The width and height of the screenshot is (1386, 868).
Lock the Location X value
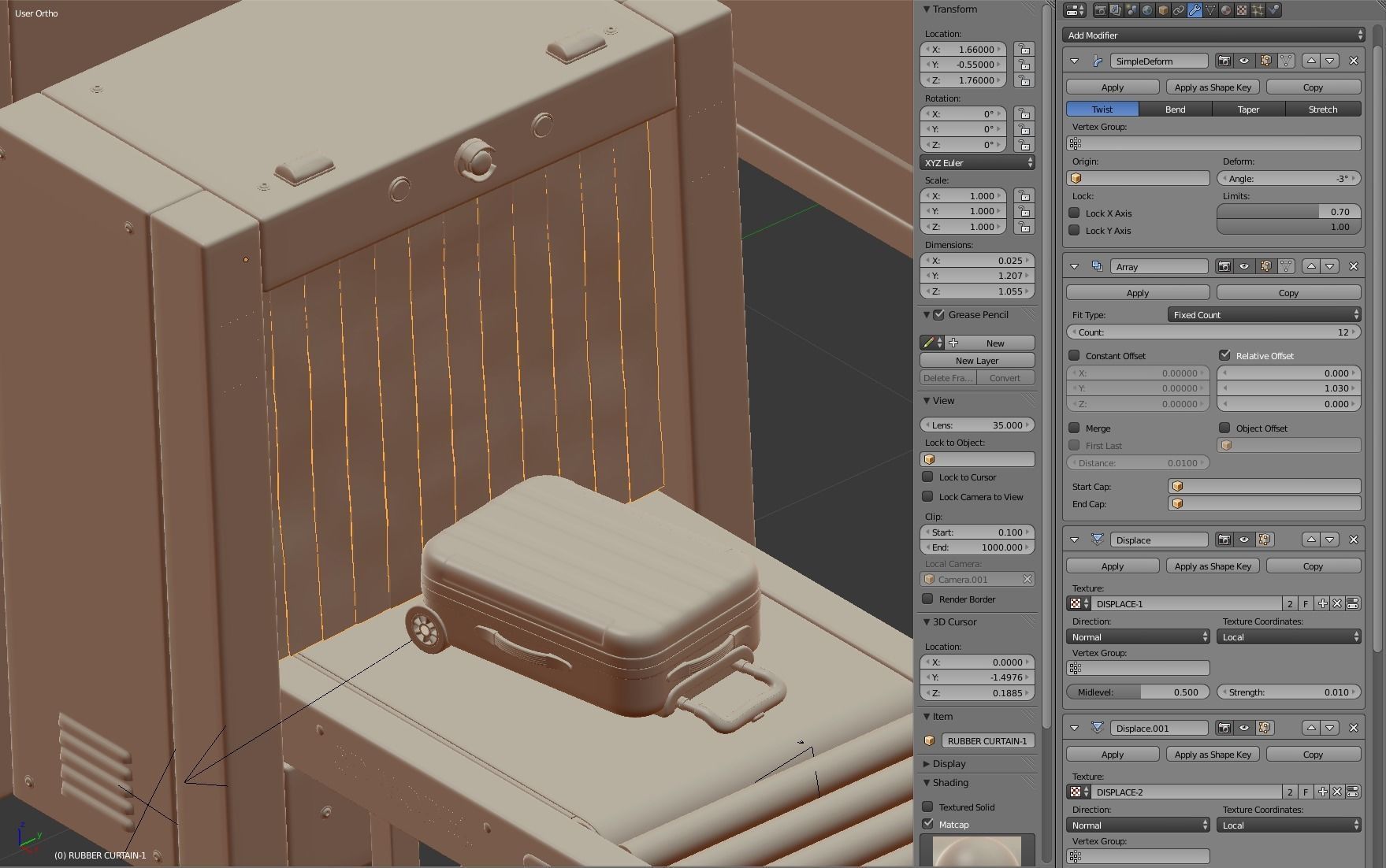(x=1024, y=49)
